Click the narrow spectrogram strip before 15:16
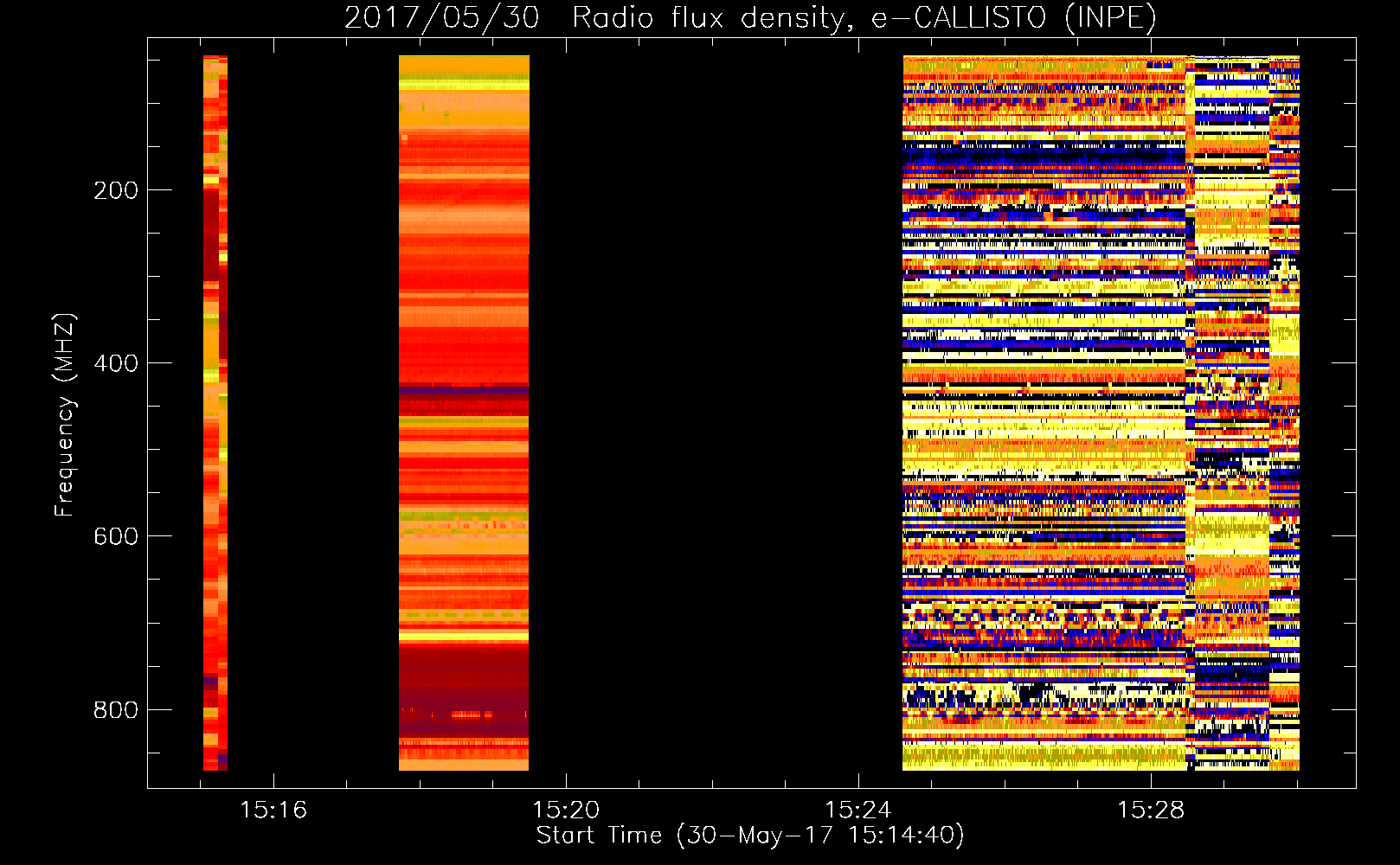Viewport: 1400px width, 865px height. [x=215, y=413]
